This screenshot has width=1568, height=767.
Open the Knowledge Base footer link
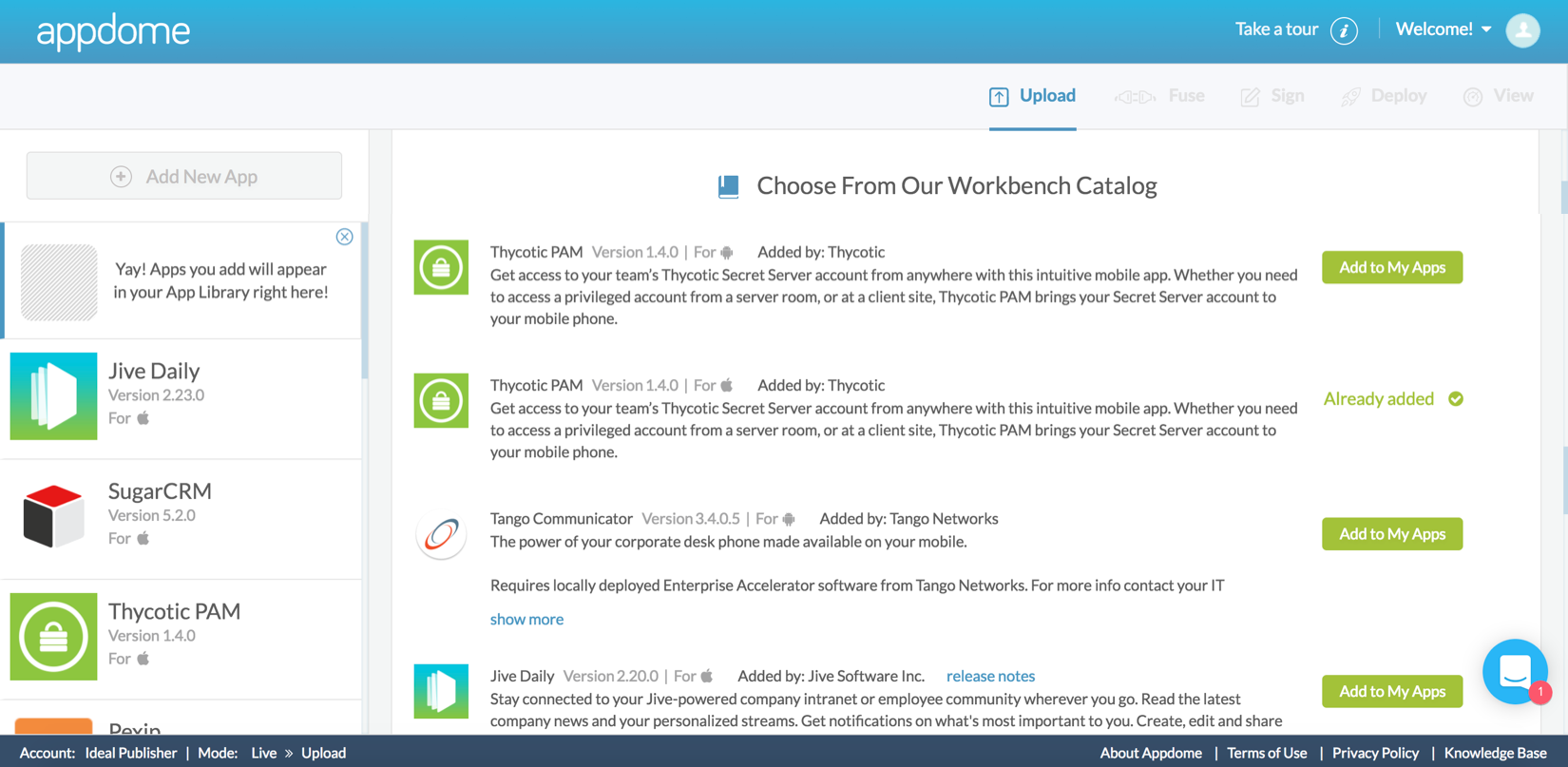[1495, 753]
